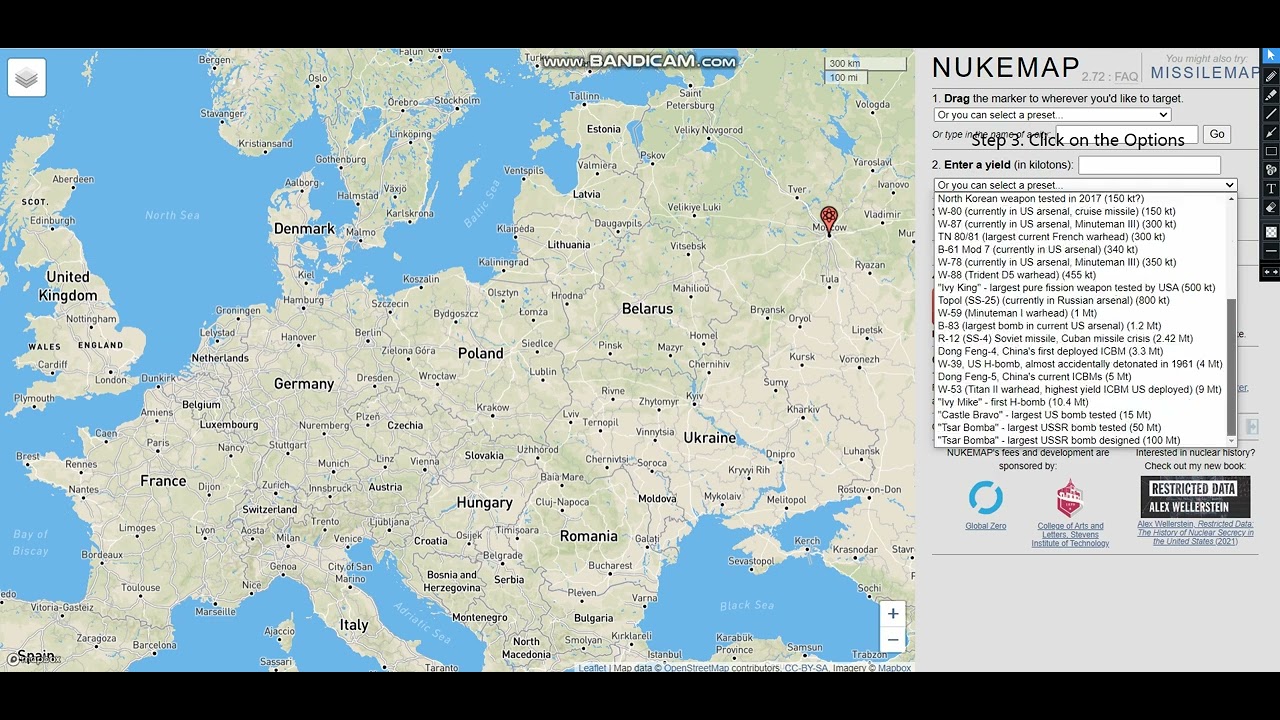Select TN 80/81 French warhead preset
This screenshot has height=720, width=1280.
pos(1081,237)
